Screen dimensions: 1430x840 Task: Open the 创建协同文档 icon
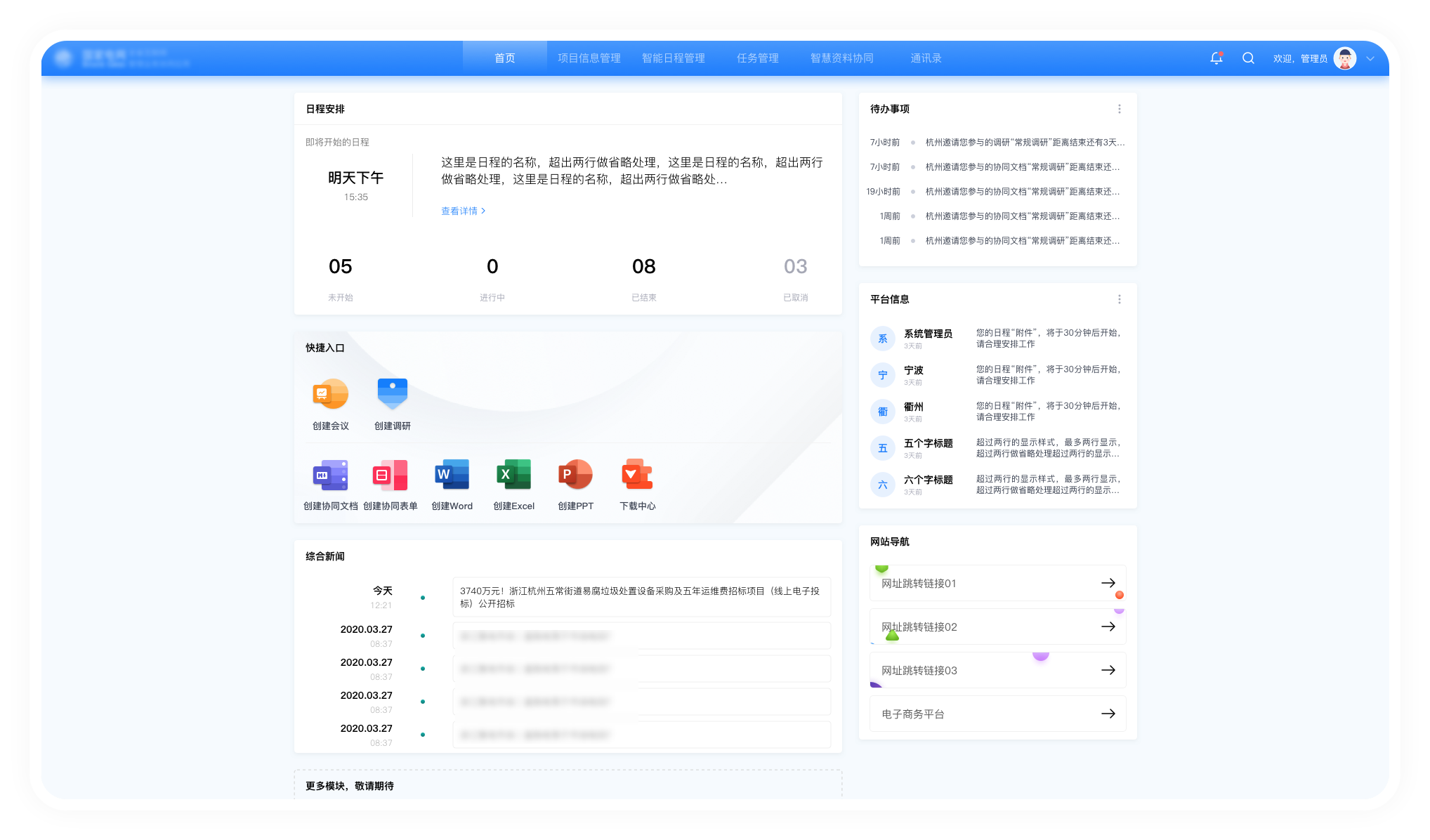[330, 475]
